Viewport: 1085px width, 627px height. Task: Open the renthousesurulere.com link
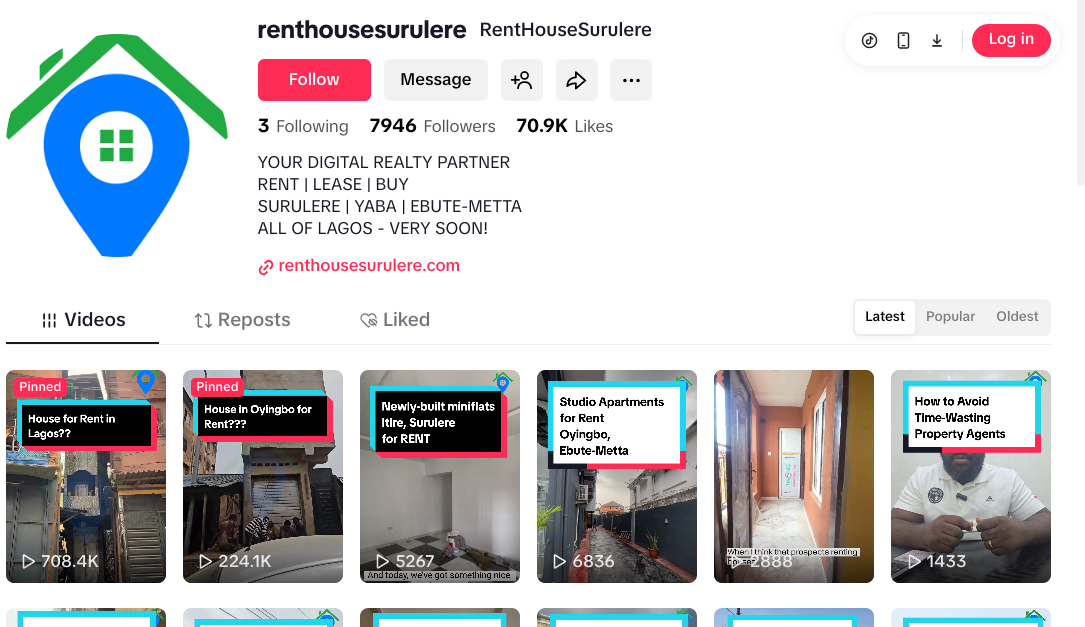click(369, 266)
